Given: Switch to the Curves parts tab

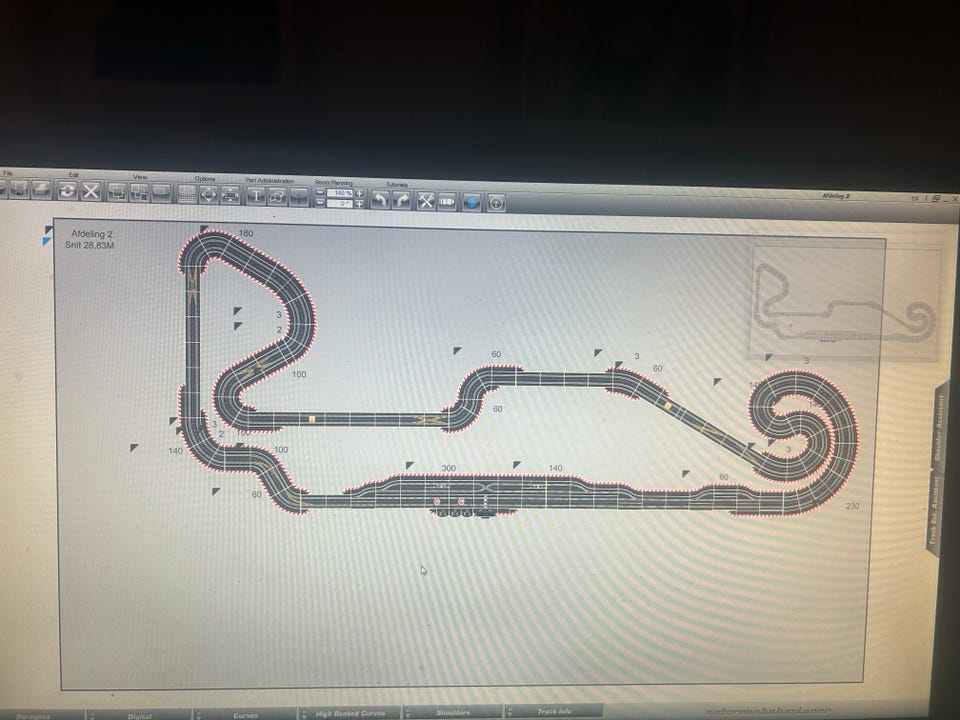Looking at the screenshot, I should click(246, 714).
